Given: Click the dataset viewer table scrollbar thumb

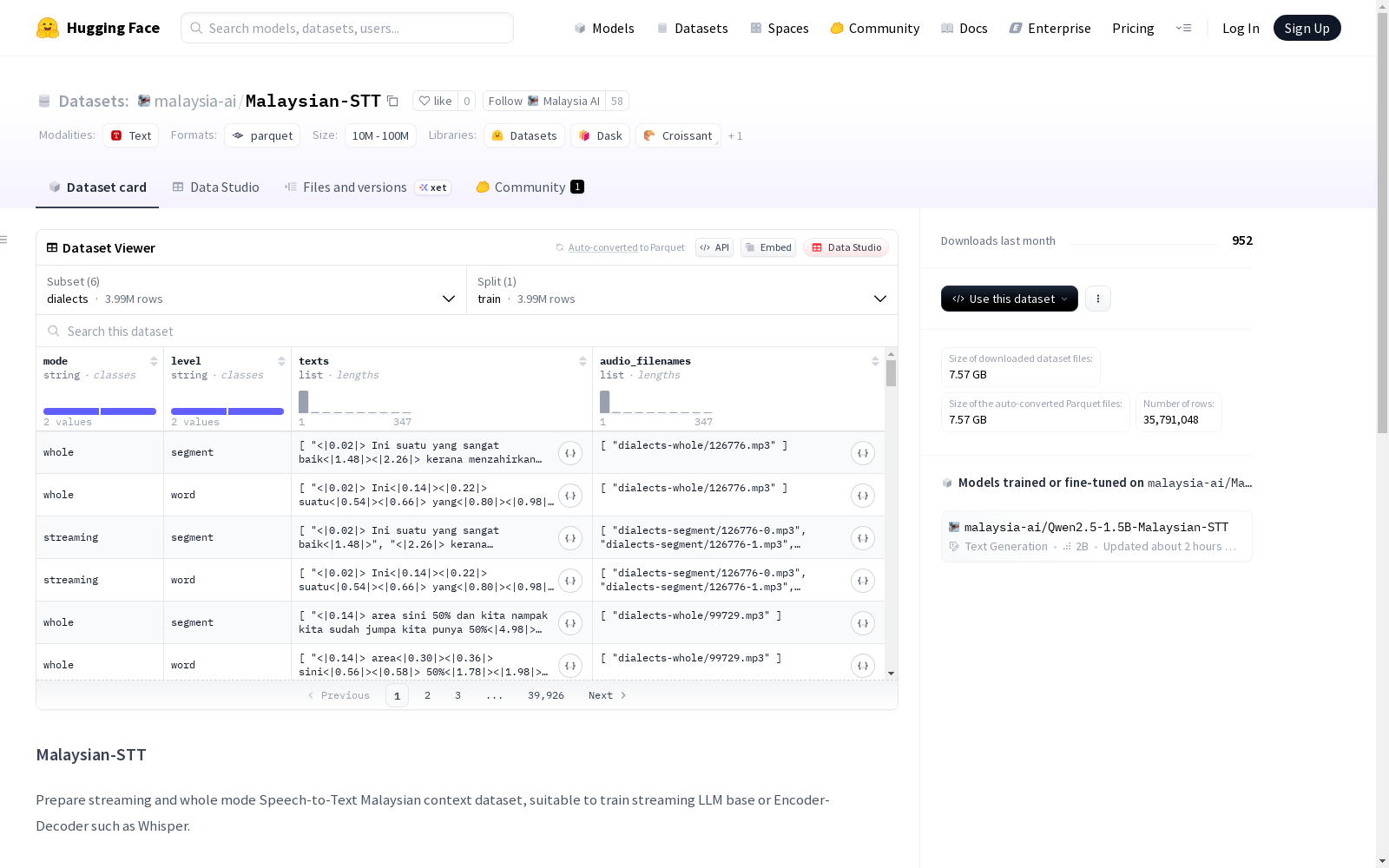Looking at the screenshot, I should (x=891, y=373).
